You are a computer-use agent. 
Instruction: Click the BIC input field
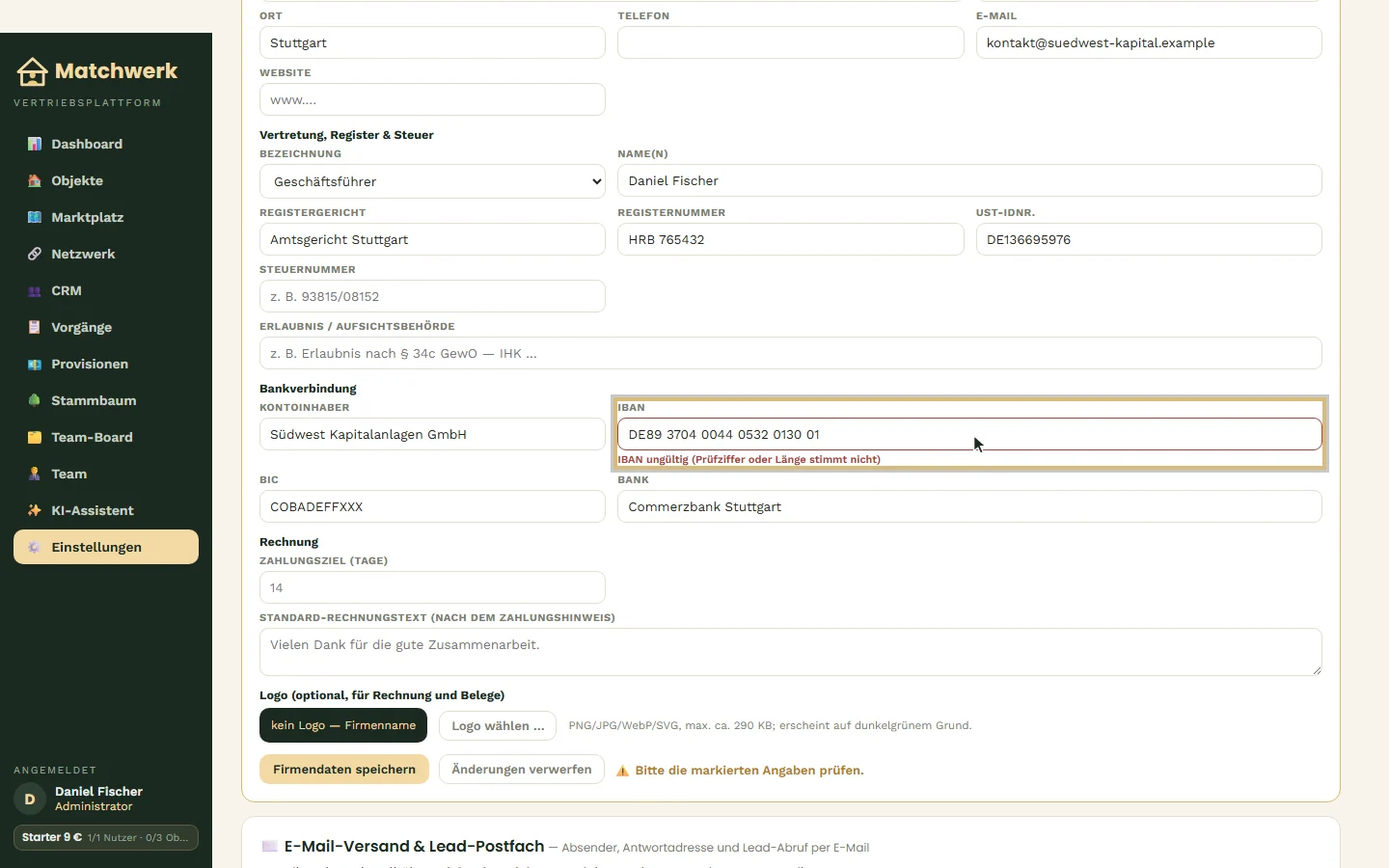click(x=432, y=506)
